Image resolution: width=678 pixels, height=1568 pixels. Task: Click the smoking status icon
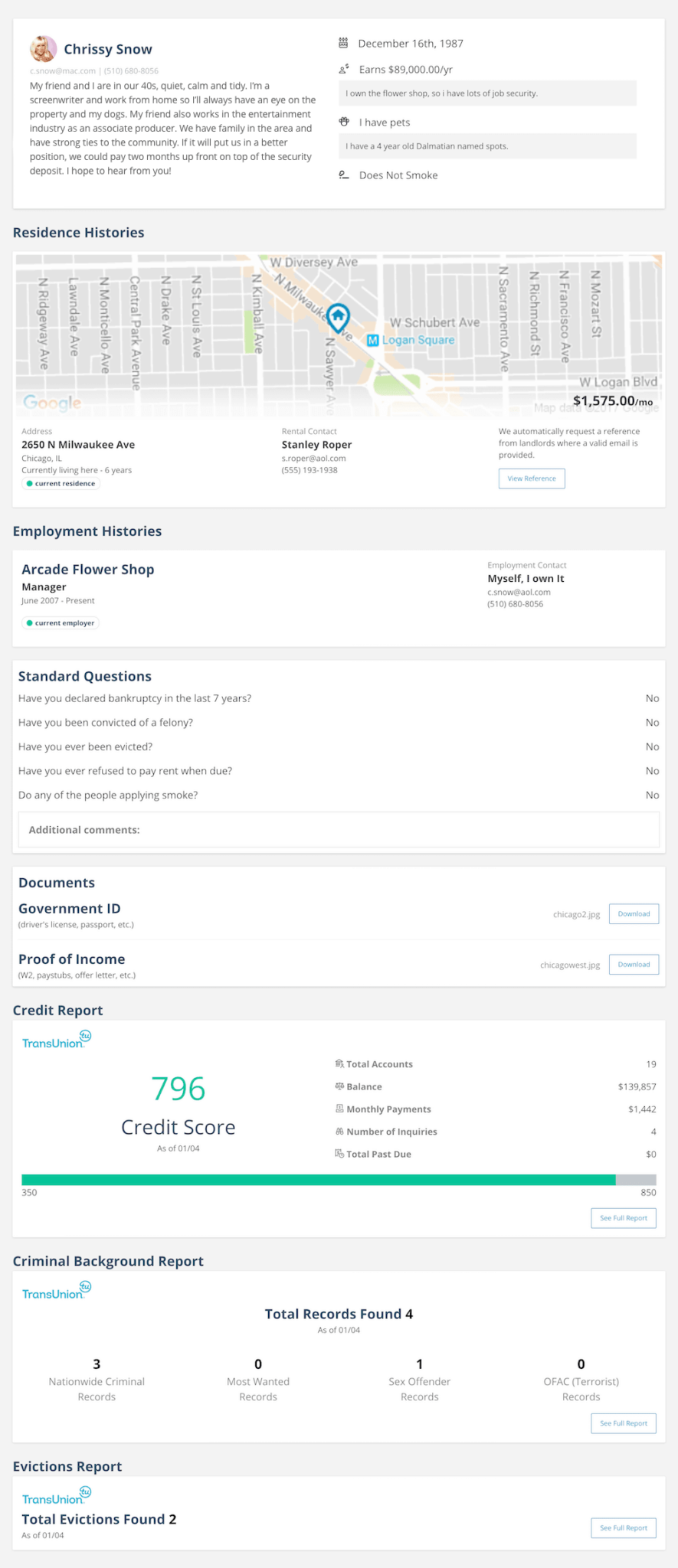coord(344,175)
